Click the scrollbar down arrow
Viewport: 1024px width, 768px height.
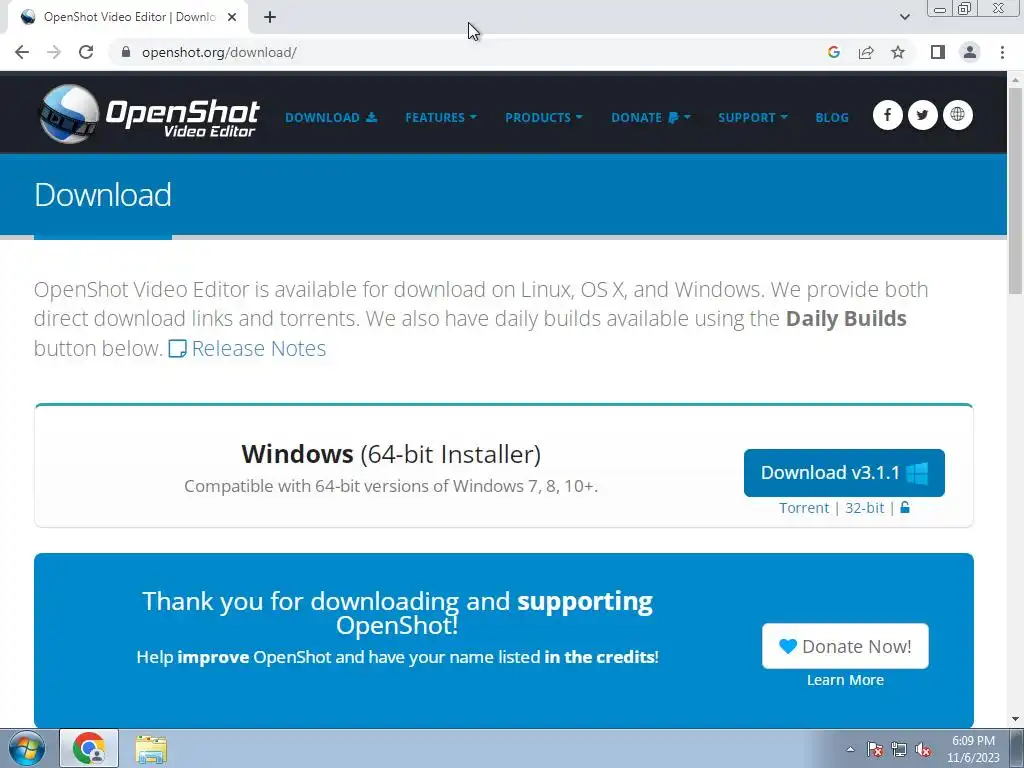pos(1015,719)
